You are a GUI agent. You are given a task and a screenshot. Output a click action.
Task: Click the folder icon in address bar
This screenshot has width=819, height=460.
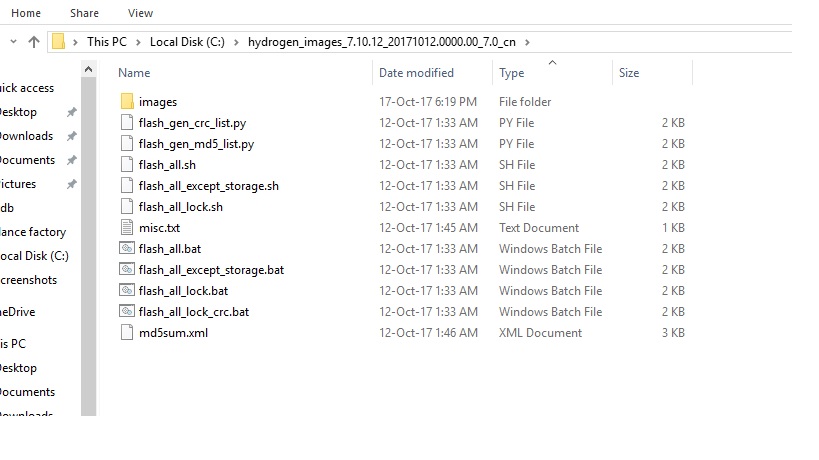click(x=58, y=41)
